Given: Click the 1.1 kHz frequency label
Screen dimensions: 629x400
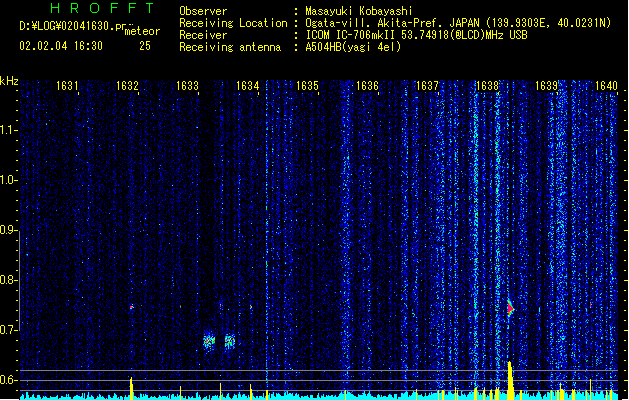Looking at the screenshot, I should [x=8, y=130].
